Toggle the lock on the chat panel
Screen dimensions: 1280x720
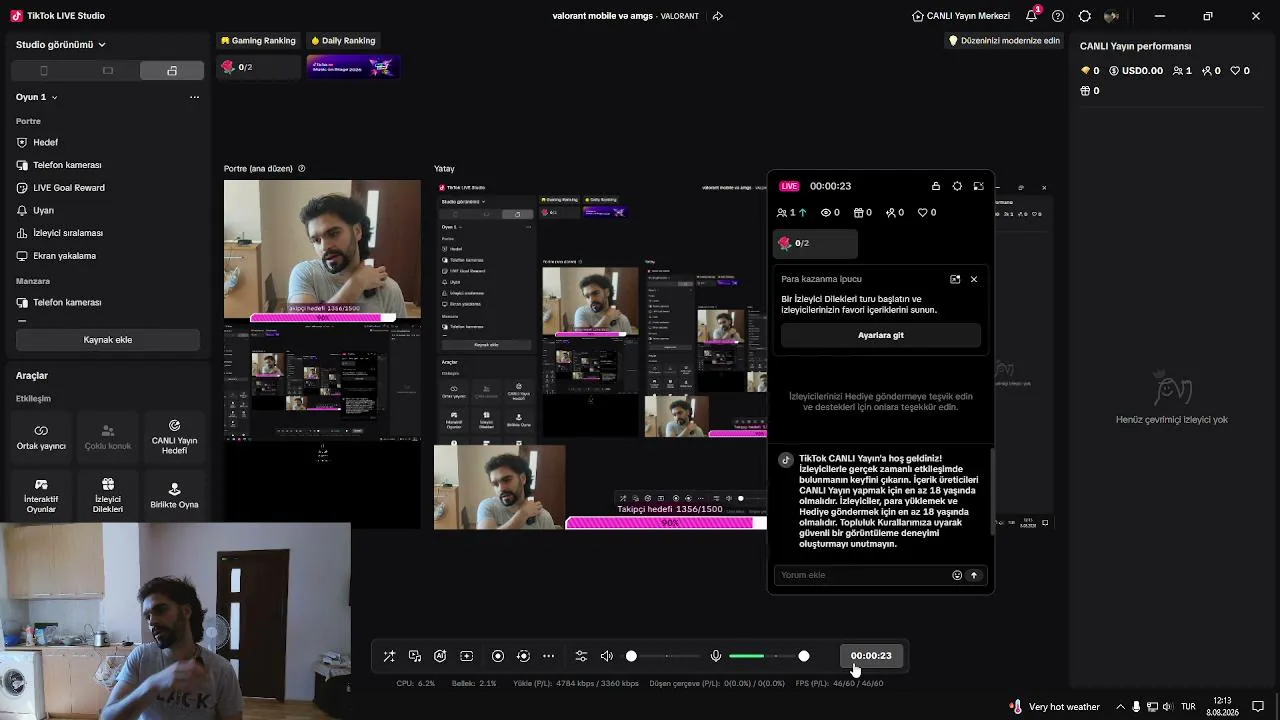936,186
